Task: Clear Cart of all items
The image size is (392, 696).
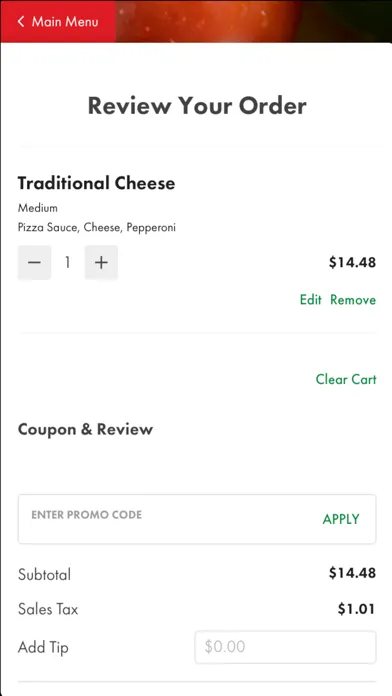Action: tap(346, 379)
